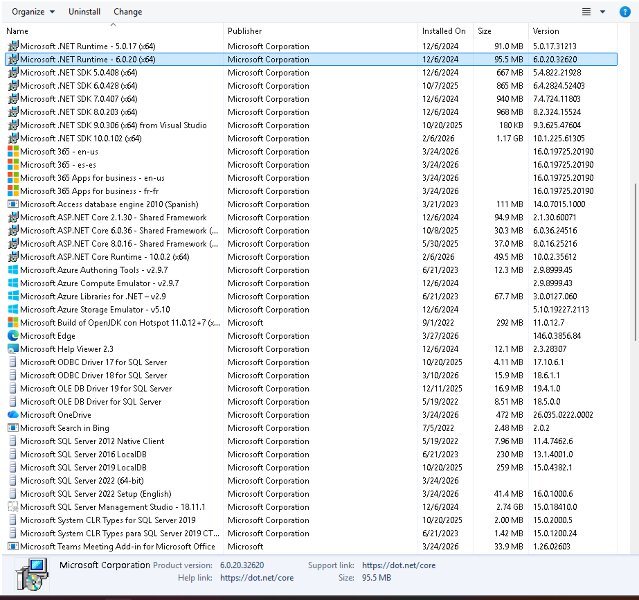
Task: Click the .NET SDK 7.0.407 installer icon
Action: 13,99
